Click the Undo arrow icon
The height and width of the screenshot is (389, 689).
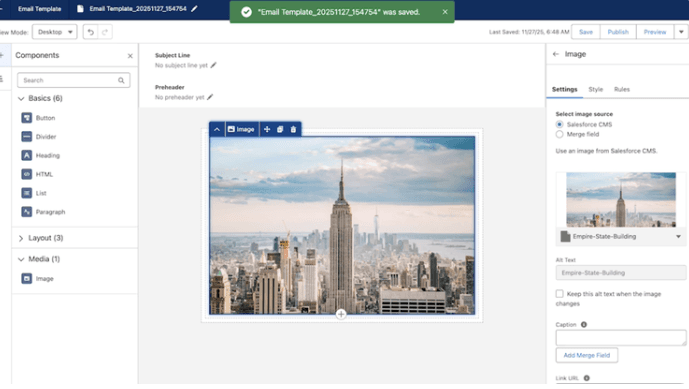[91, 32]
